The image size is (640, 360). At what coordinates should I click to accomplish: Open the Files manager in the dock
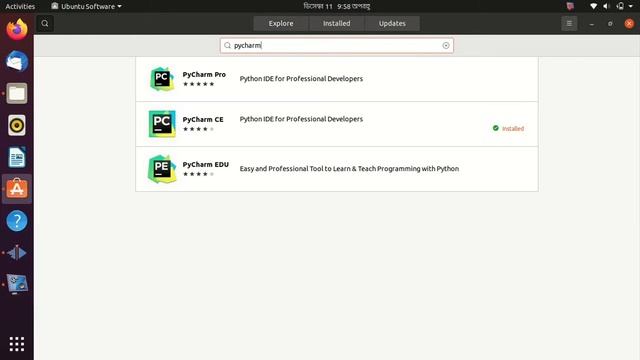pyautogui.click(x=17, y=93)
